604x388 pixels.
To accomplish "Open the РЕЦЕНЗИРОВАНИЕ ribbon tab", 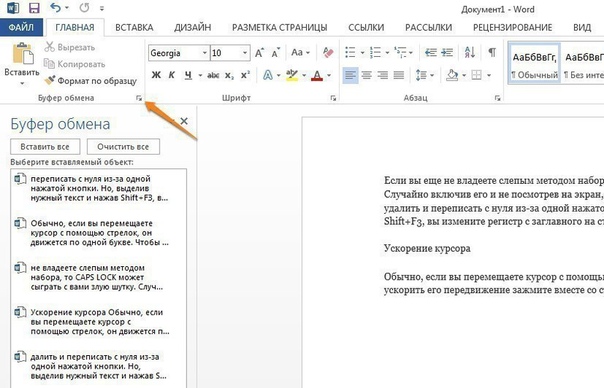I will pyautogui.click(x=512, y=27).
